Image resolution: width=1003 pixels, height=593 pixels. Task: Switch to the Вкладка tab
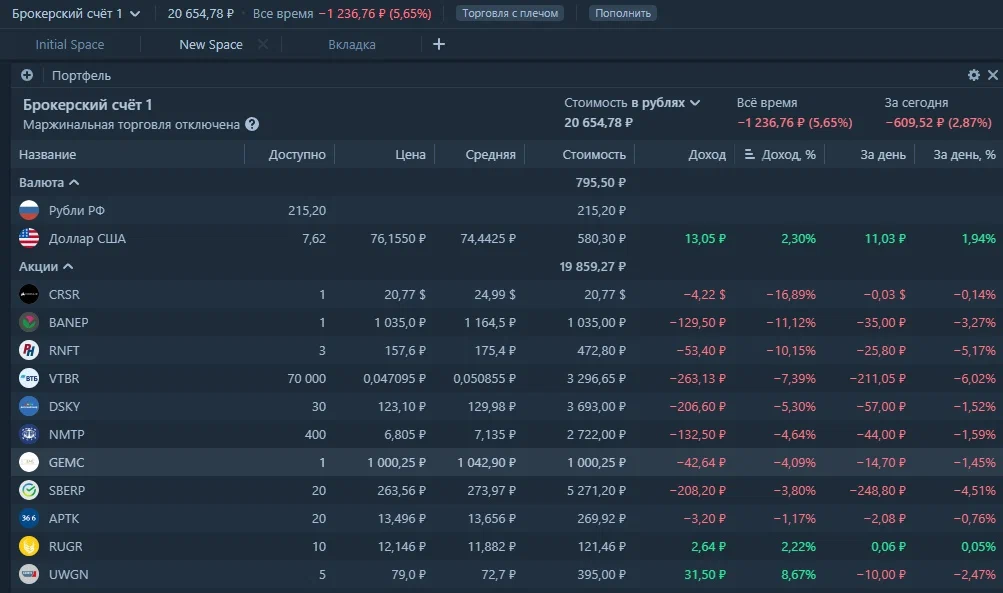(352, 45)
